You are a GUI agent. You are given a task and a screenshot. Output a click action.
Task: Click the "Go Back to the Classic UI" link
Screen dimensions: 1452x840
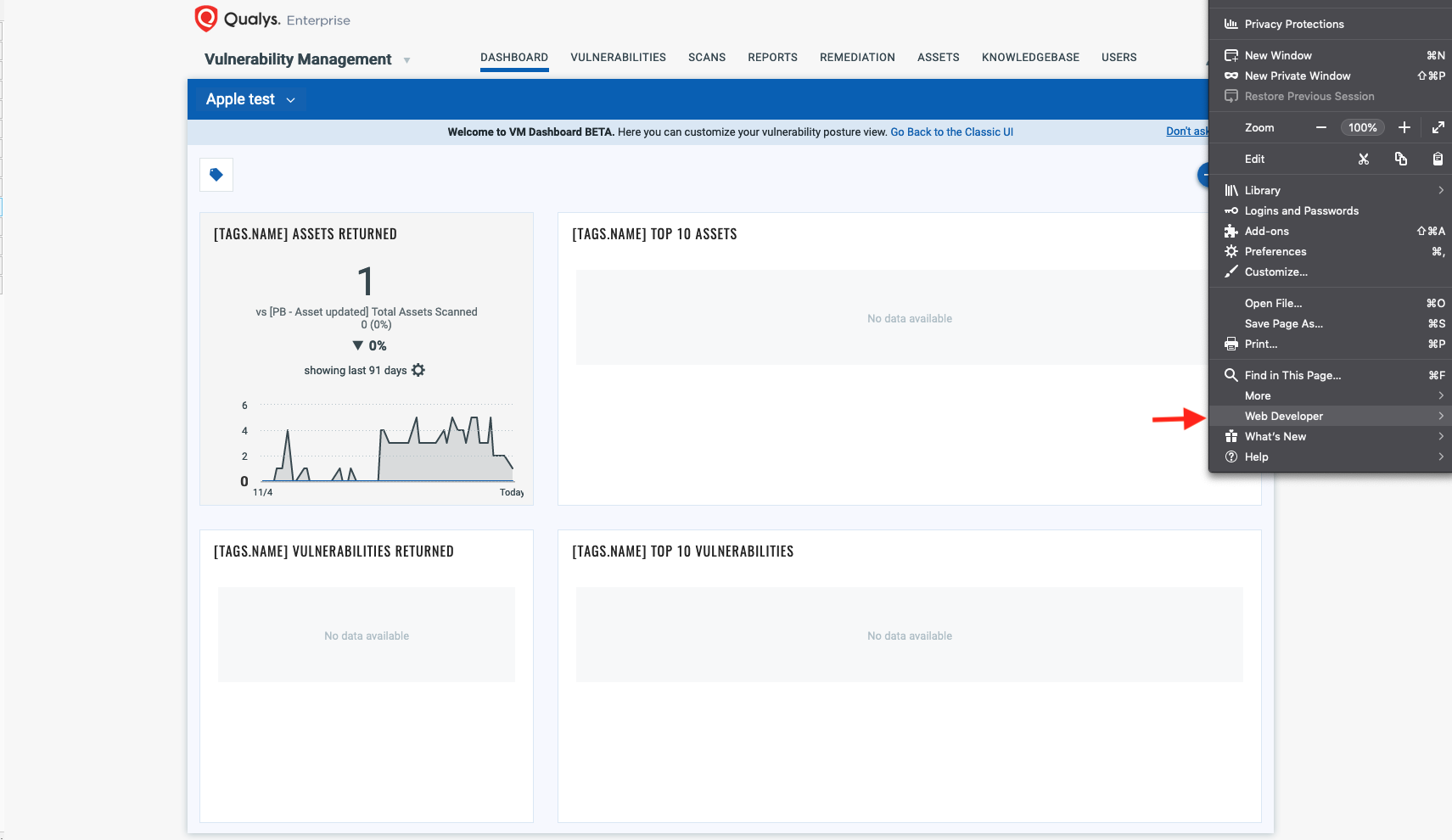click(951, 132)
